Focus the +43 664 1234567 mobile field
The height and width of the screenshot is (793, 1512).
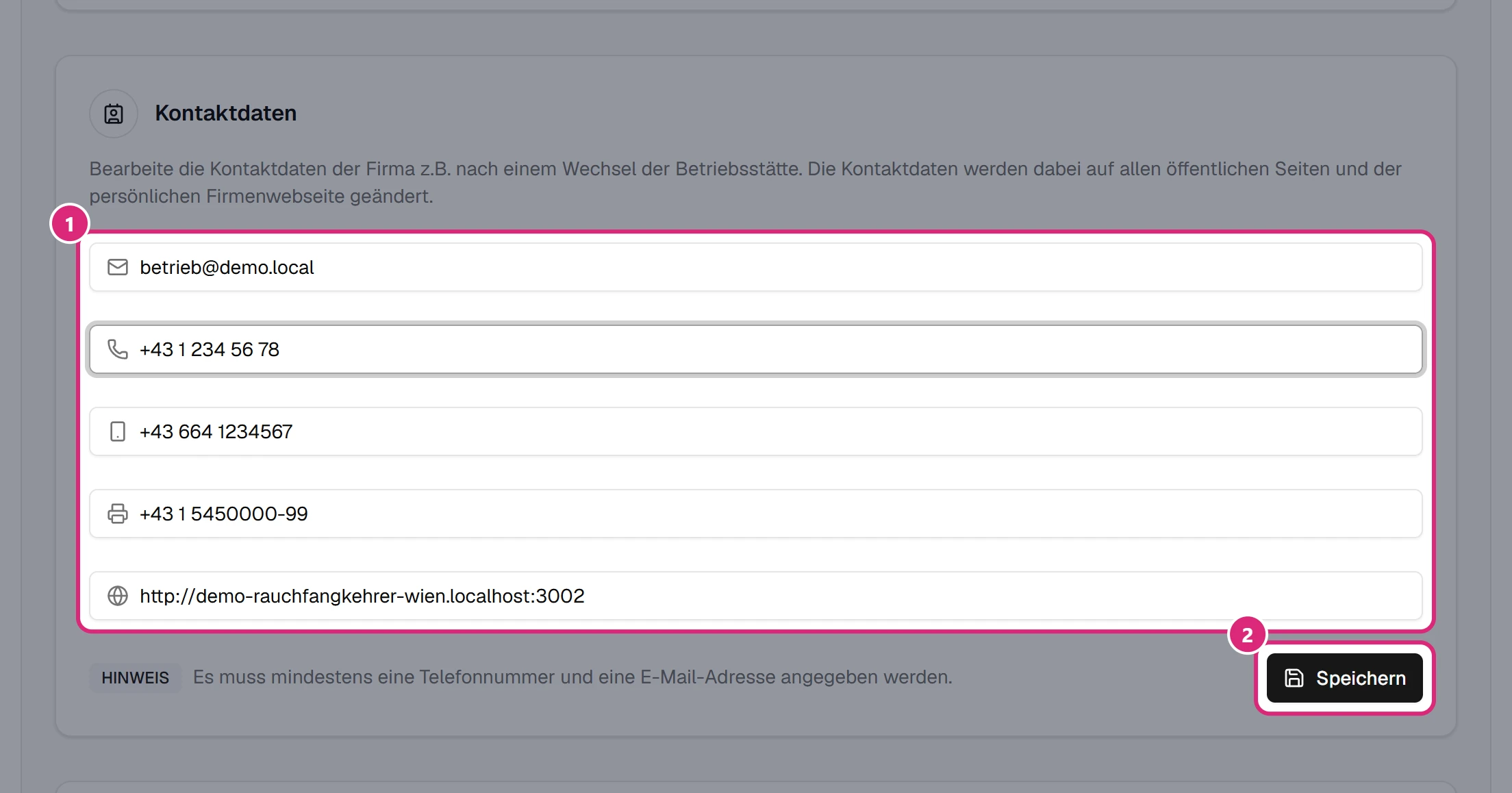(x=756, y=431)
